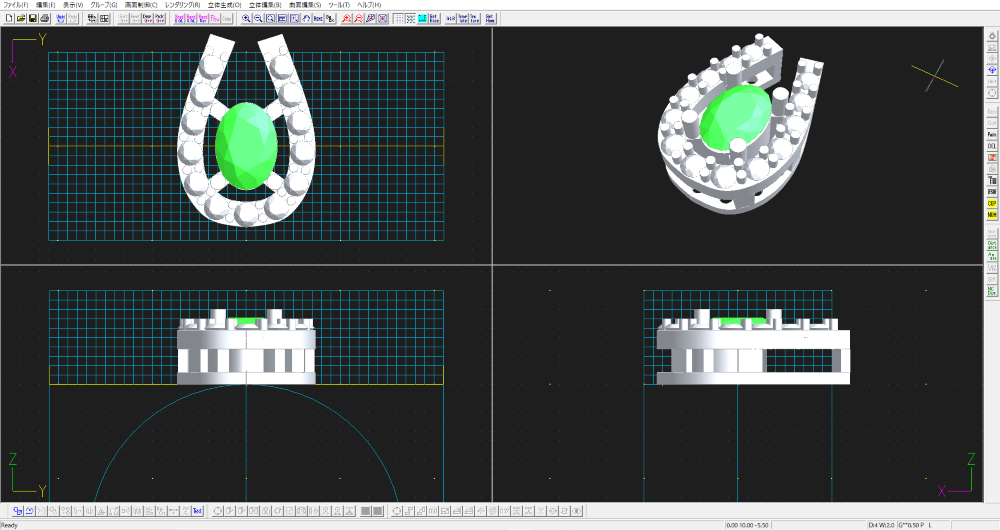The image size is (1000, 530).
Task: Click the zoom out magnifier icon
Action: point(258,18)
